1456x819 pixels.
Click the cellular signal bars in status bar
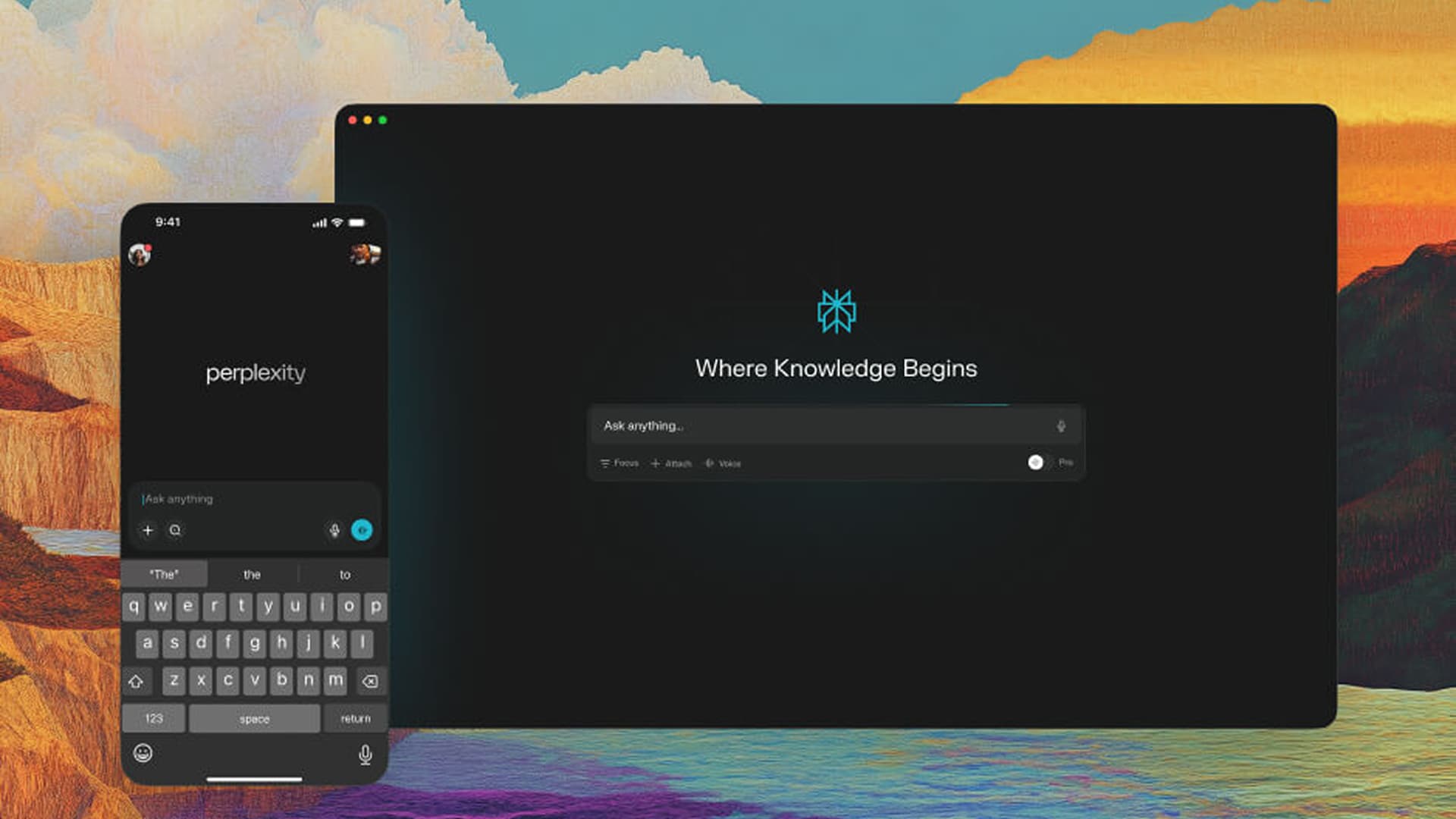point(319,223)
